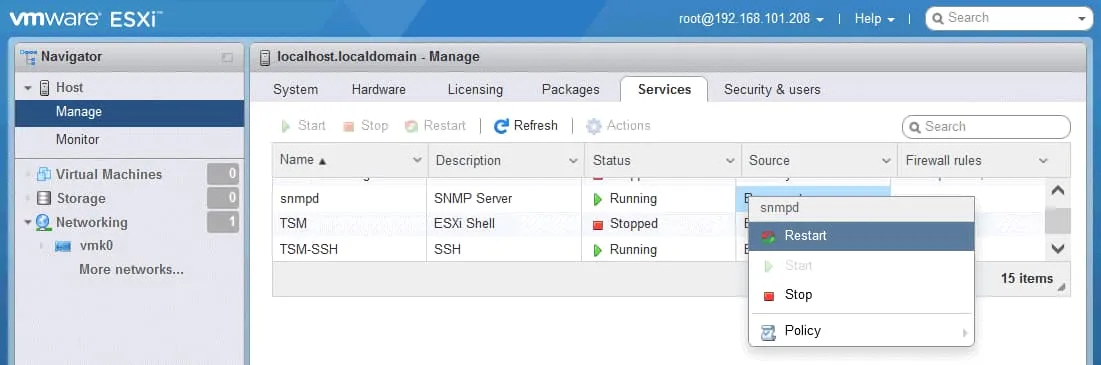Viewport: 1101px width, 365px height.
Task: Select the Storage icon in Navigator
Action: pyautogui.click(x=44, y=199)
